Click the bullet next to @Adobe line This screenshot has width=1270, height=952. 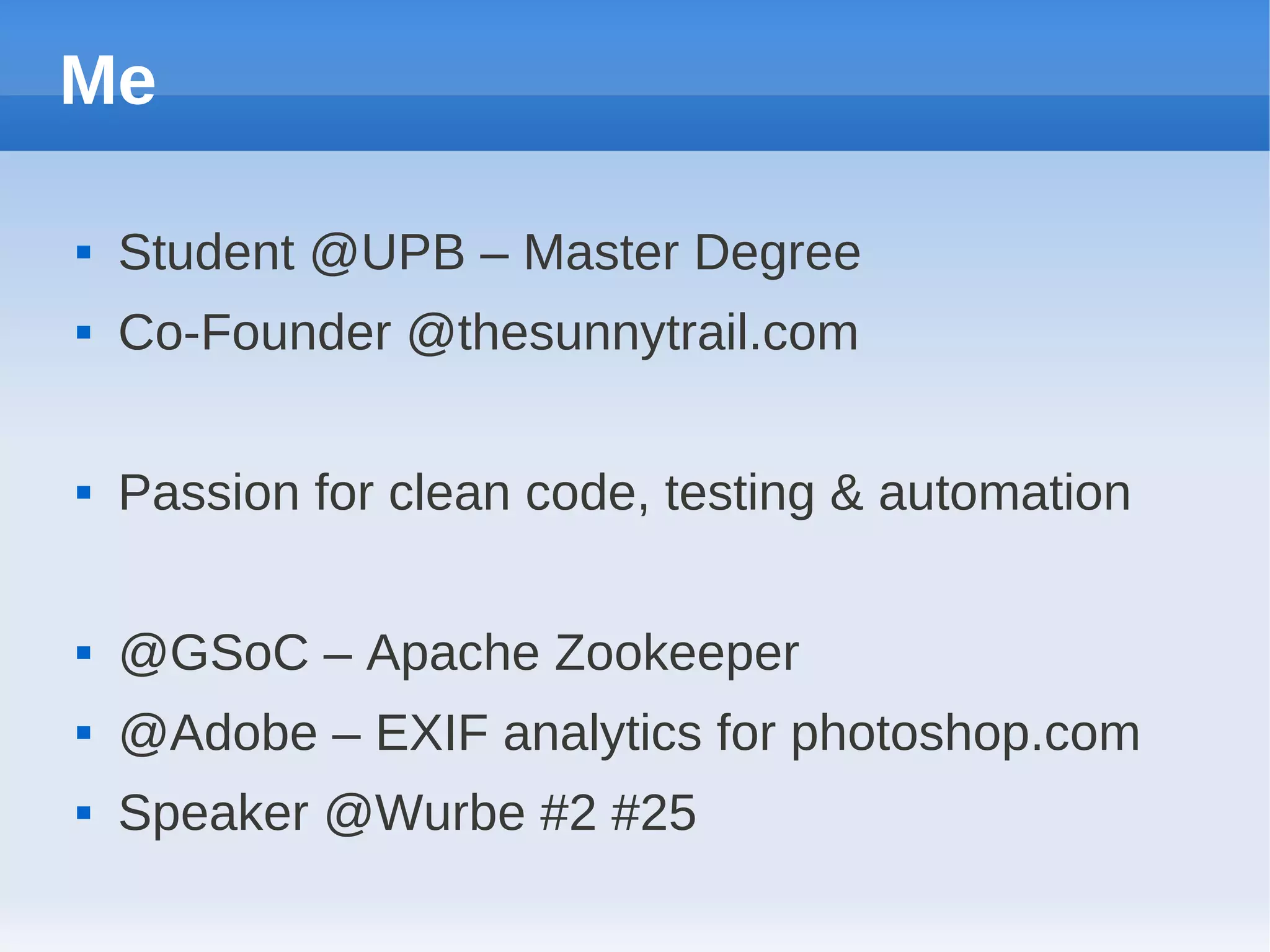tap(84, 733)
